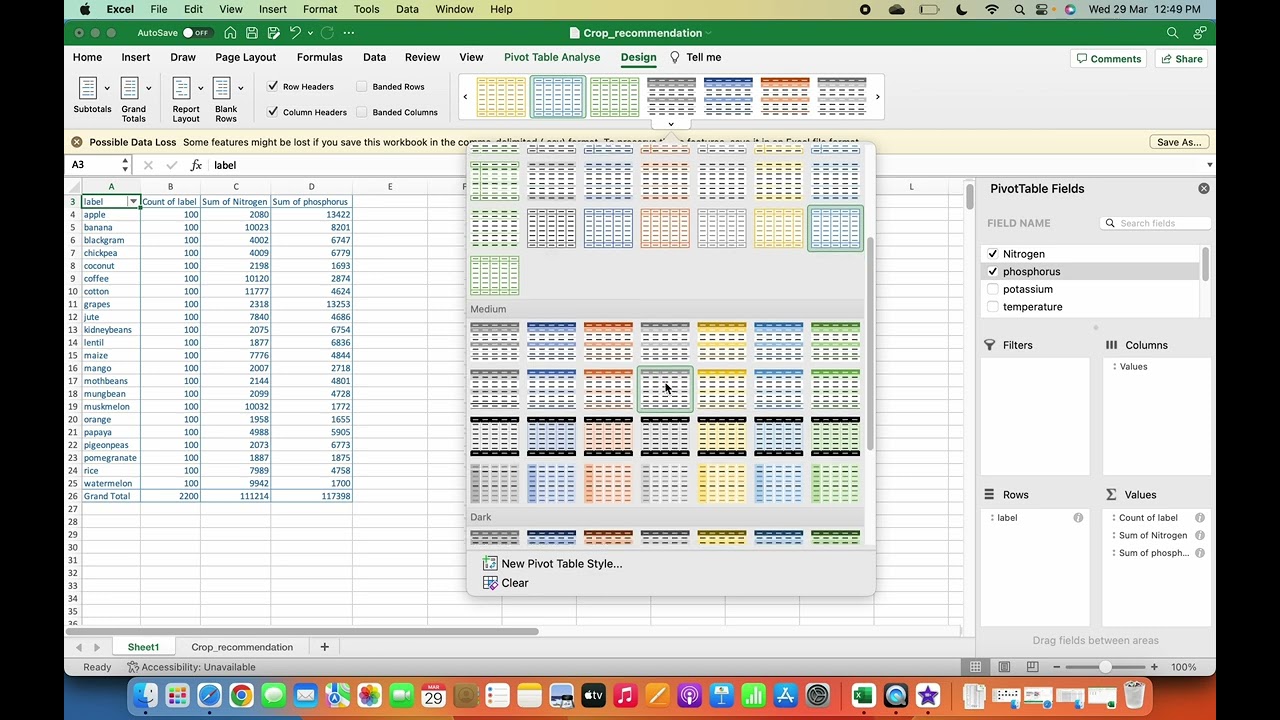Open Apple Music from the Dock
The image size is (1280, 720).
click(625, 695)
